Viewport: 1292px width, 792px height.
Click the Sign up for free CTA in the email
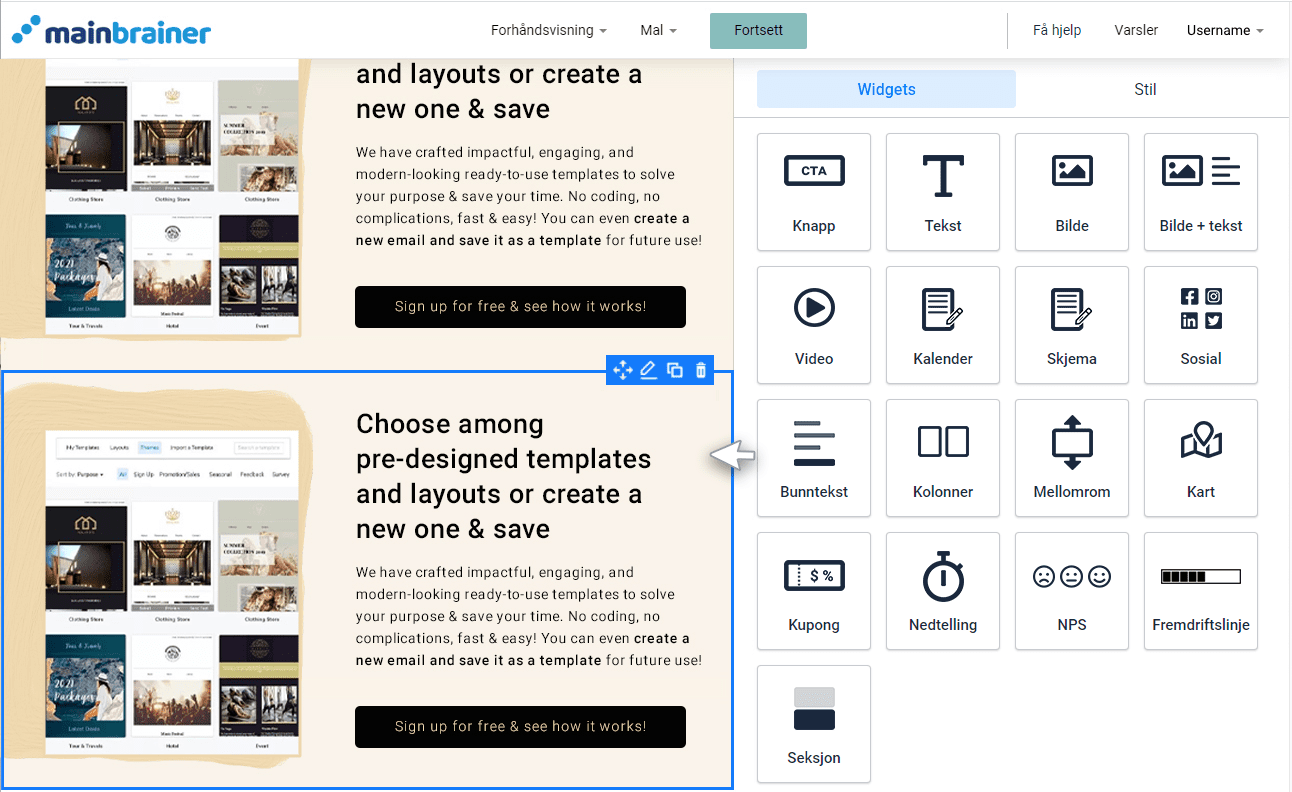click(x=520, y=727)
